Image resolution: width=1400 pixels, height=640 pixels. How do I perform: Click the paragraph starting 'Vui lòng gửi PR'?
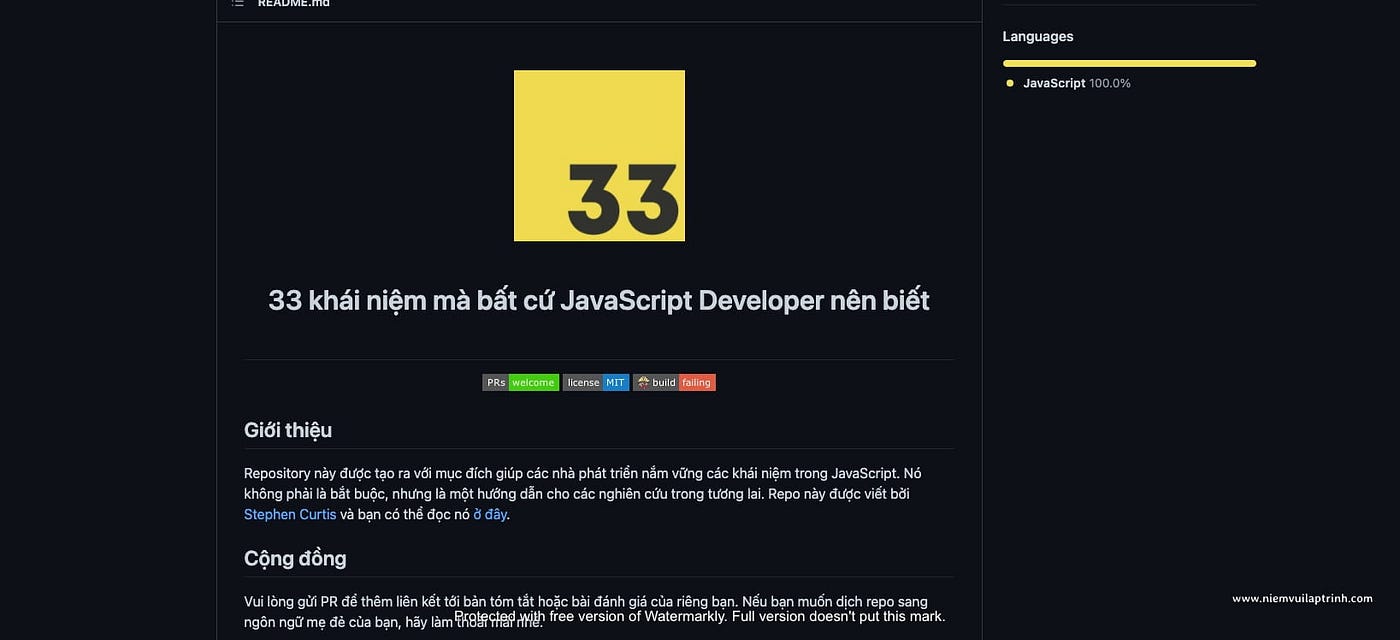586,611
